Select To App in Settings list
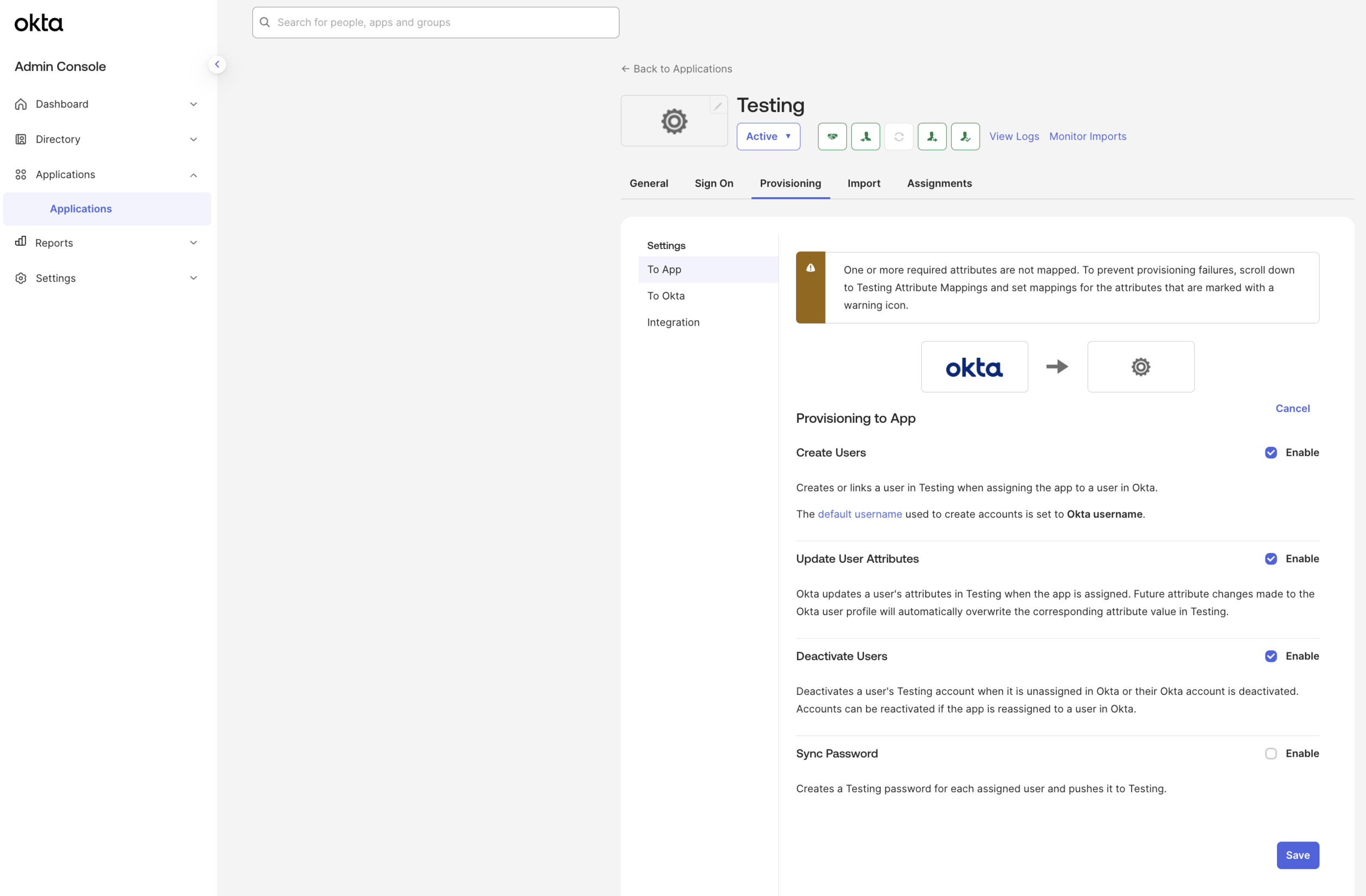 708,269
